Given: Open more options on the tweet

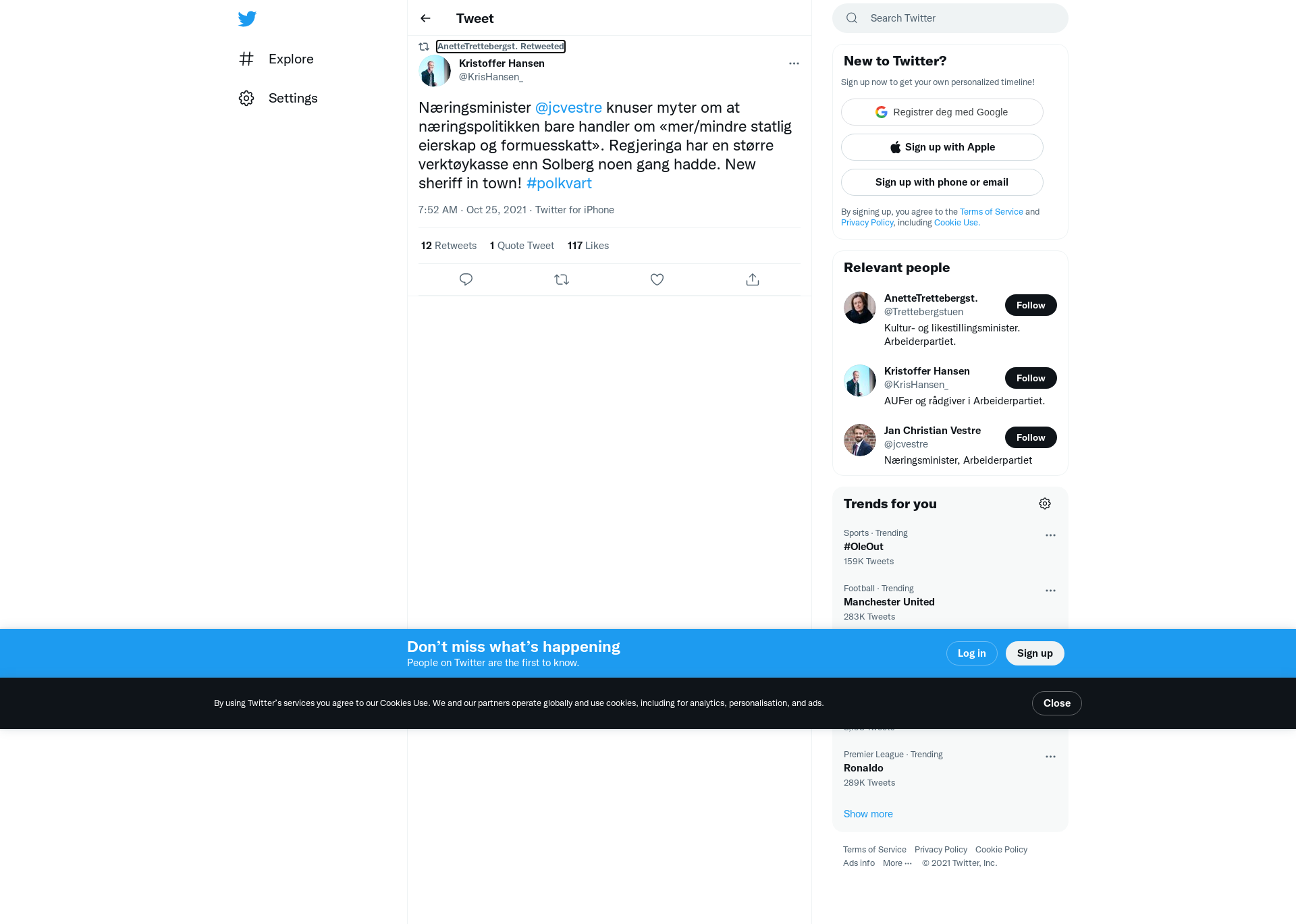Looking at the screenshot, I should coord(794,63).
